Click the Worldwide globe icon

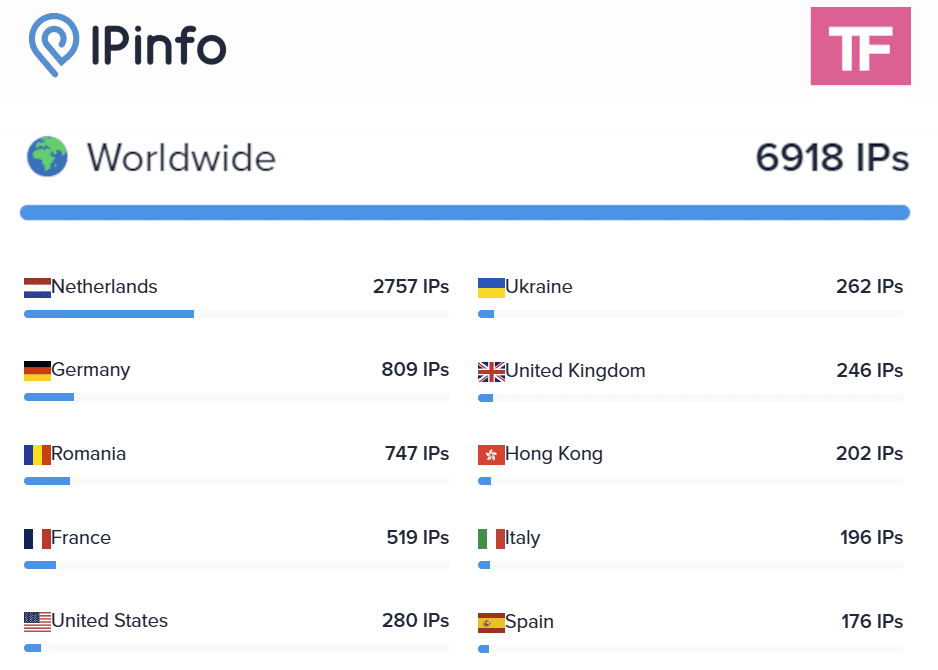point(47,157)
